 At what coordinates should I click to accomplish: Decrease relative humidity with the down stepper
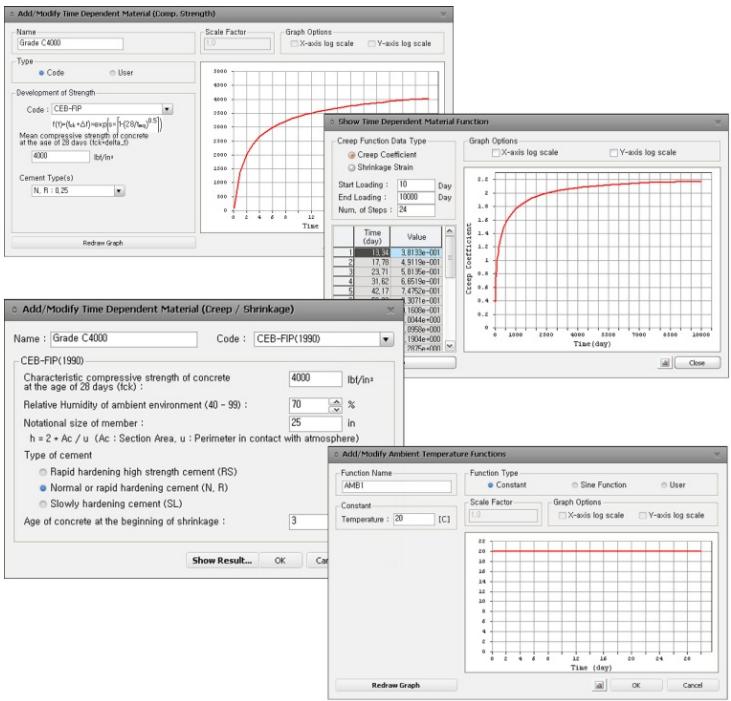tap(336, 409)
